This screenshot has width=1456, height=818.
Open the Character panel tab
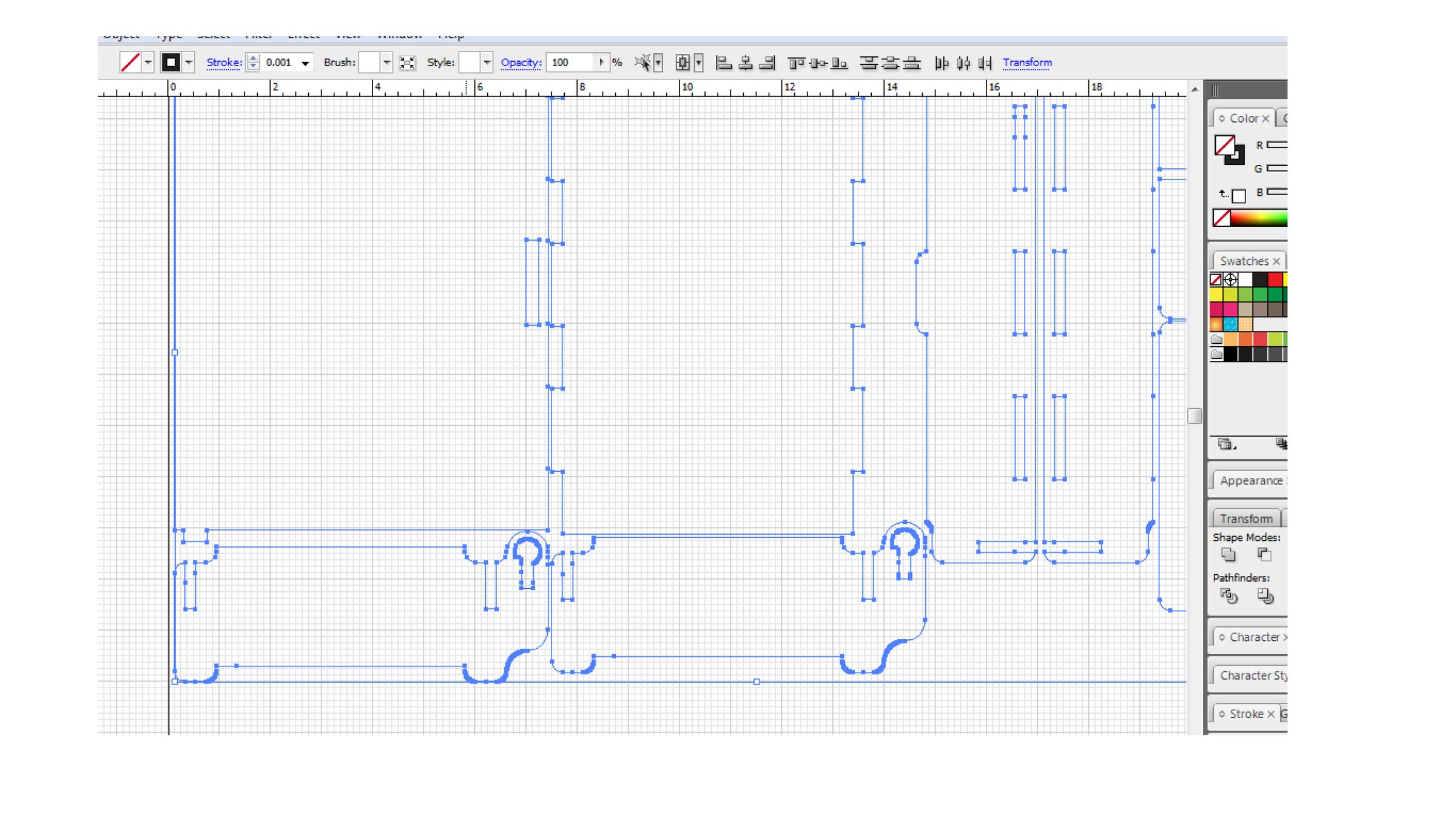click(x=1254, y=637)
